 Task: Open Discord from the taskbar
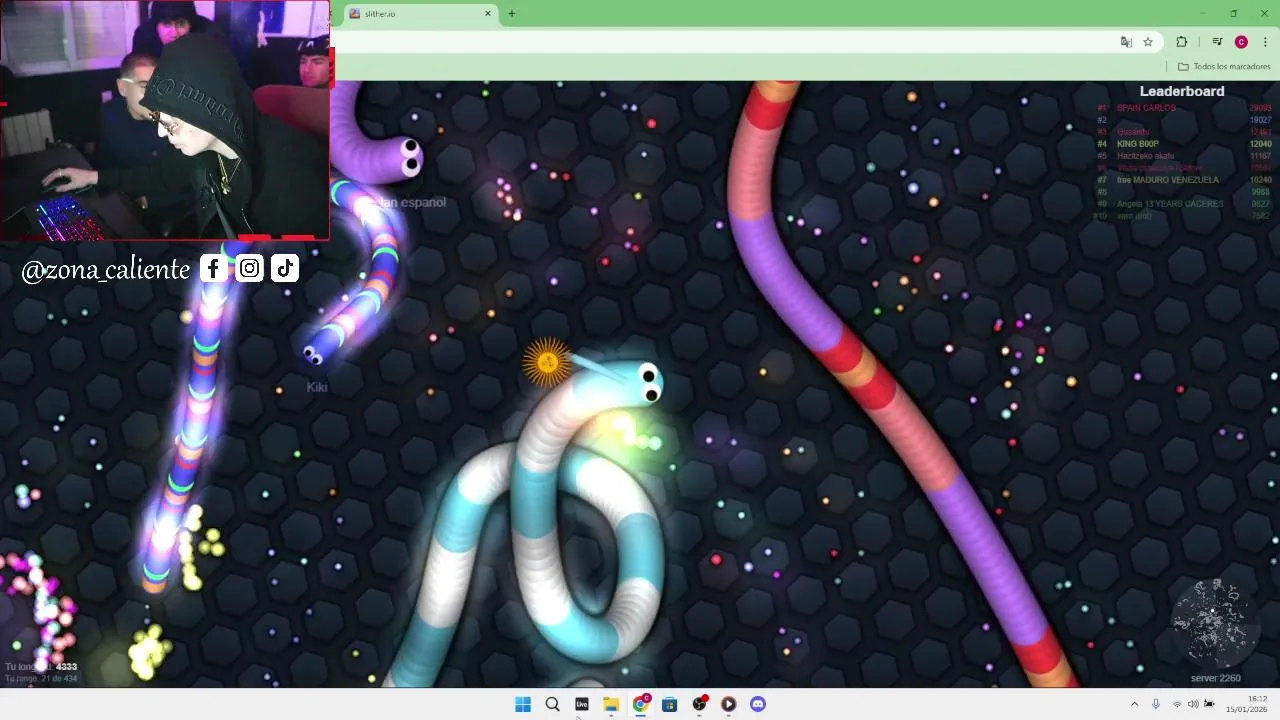pos(758,704)
